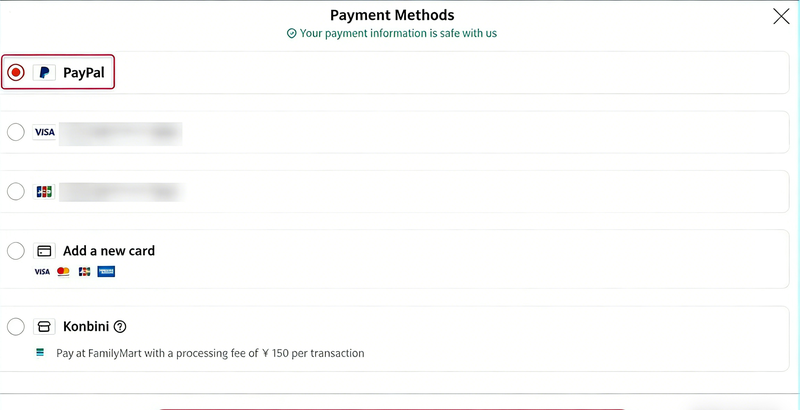Click the Visa logo on saved card
This screenshot has width=800, height=410.
pos(44,132)
